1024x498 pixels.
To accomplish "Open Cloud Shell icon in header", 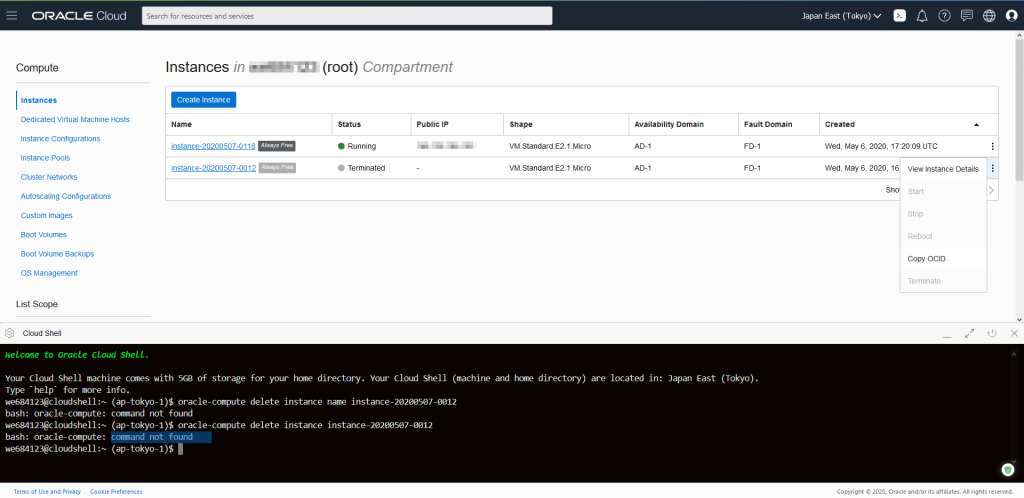I will click(899, 16).
